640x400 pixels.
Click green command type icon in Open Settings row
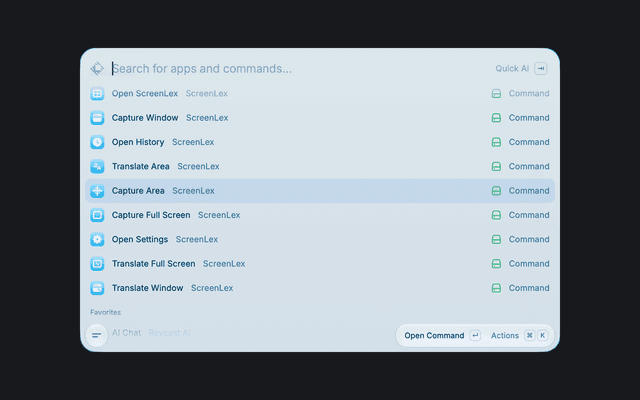(x=496, y=239)
